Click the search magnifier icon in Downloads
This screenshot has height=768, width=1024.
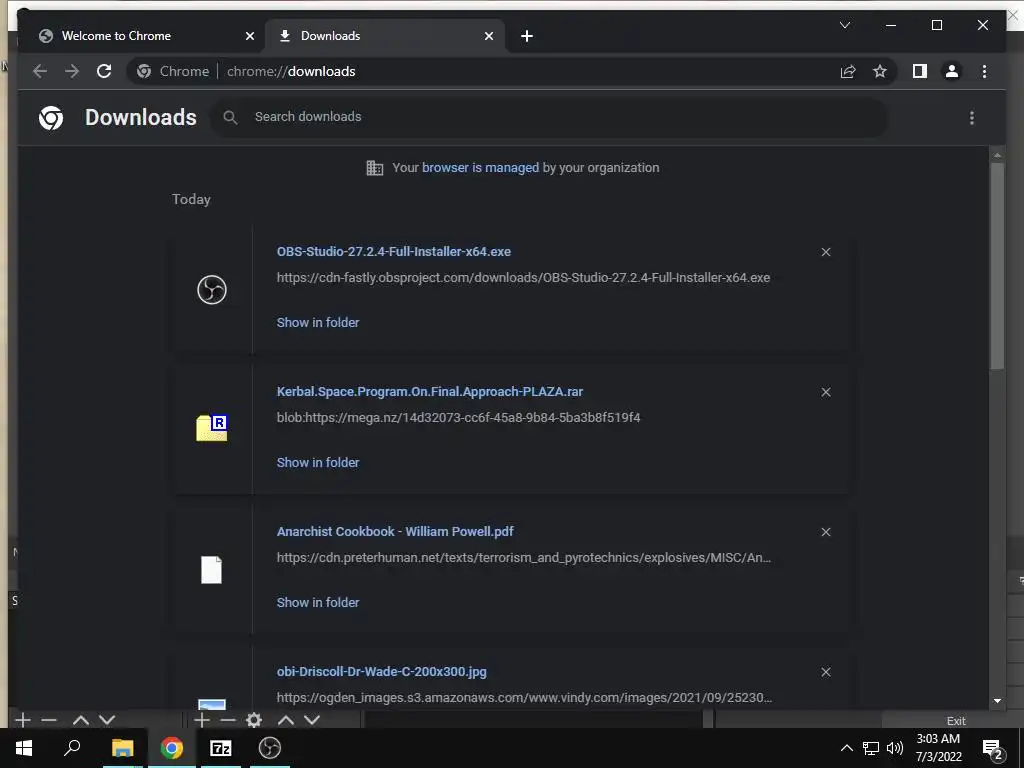click(230, 117)
